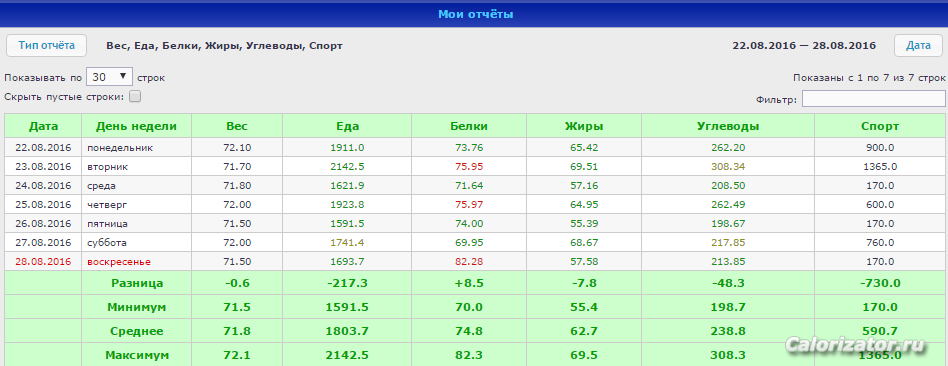
Task: Select the date cell 24.08.2016
Action: [44, 186]
